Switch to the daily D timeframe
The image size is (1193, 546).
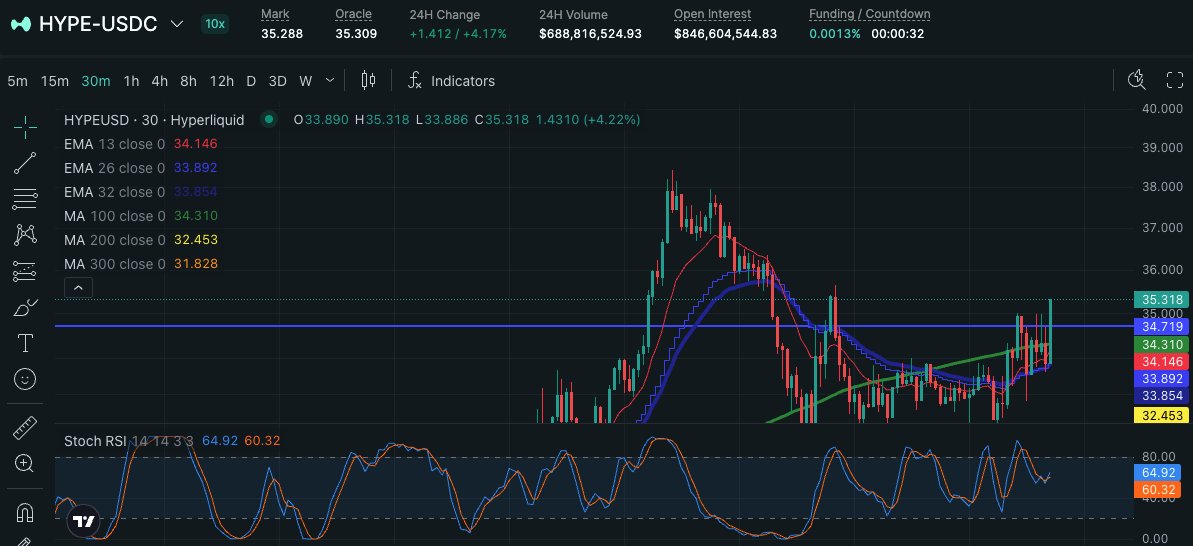(251, 81)
